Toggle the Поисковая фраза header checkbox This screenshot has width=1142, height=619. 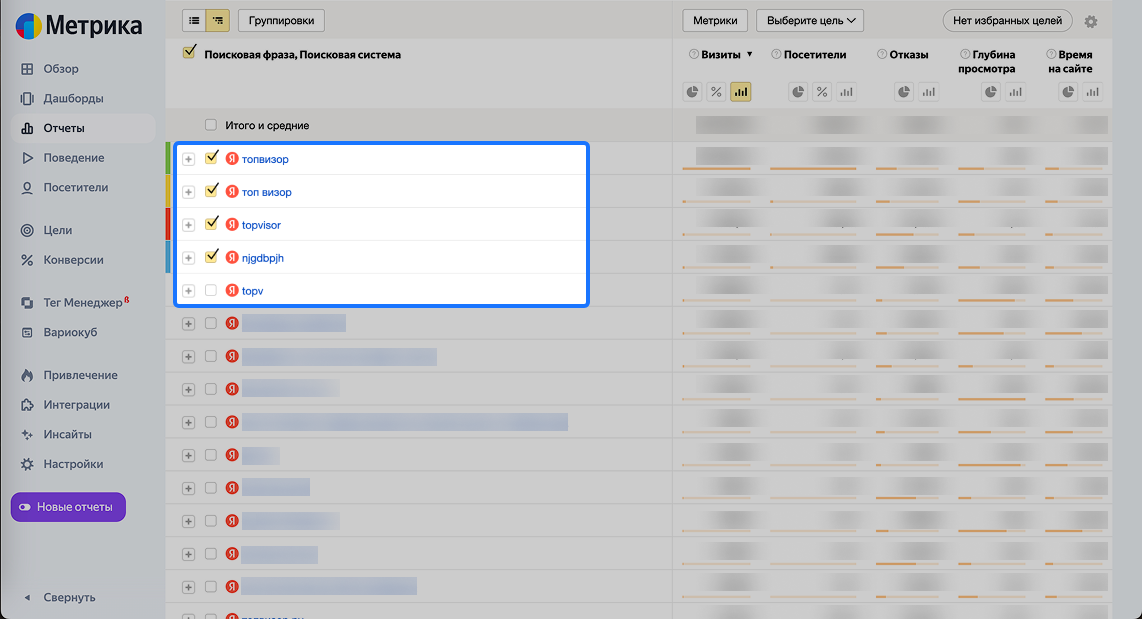189,52
